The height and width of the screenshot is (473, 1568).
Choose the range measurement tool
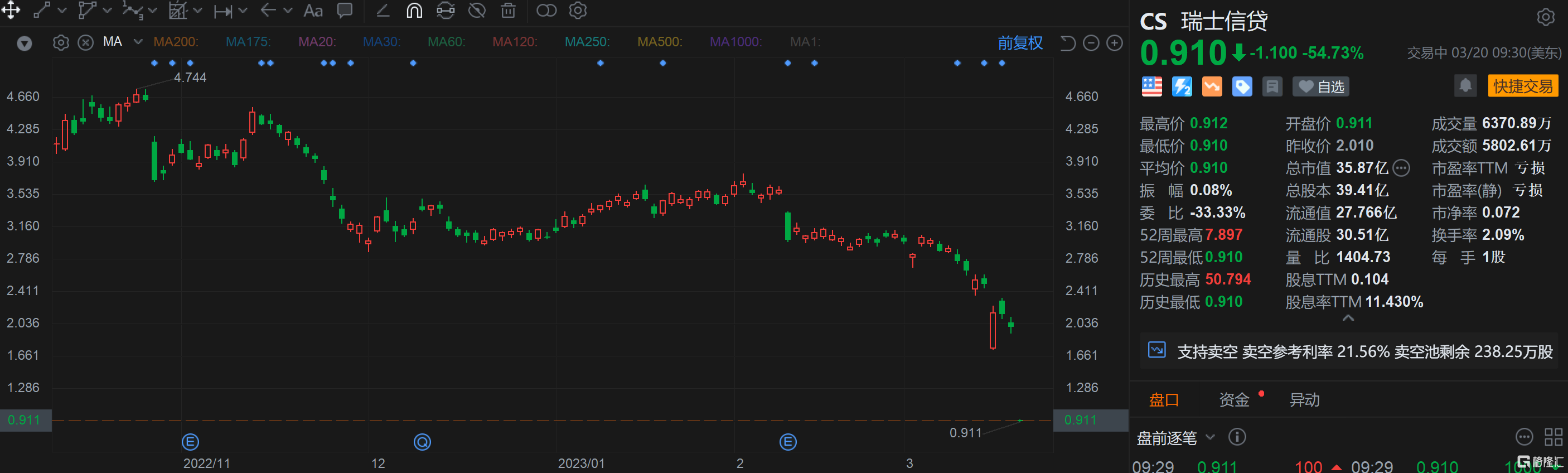(223, 11)
